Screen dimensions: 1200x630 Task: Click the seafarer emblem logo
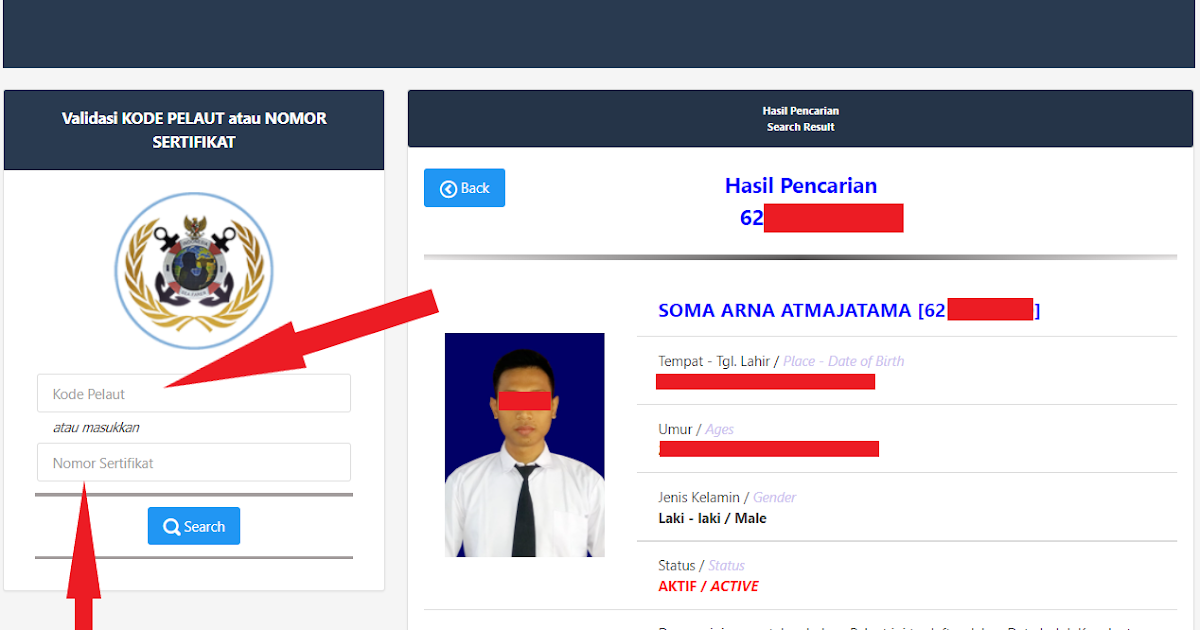[x=194, y=270]
